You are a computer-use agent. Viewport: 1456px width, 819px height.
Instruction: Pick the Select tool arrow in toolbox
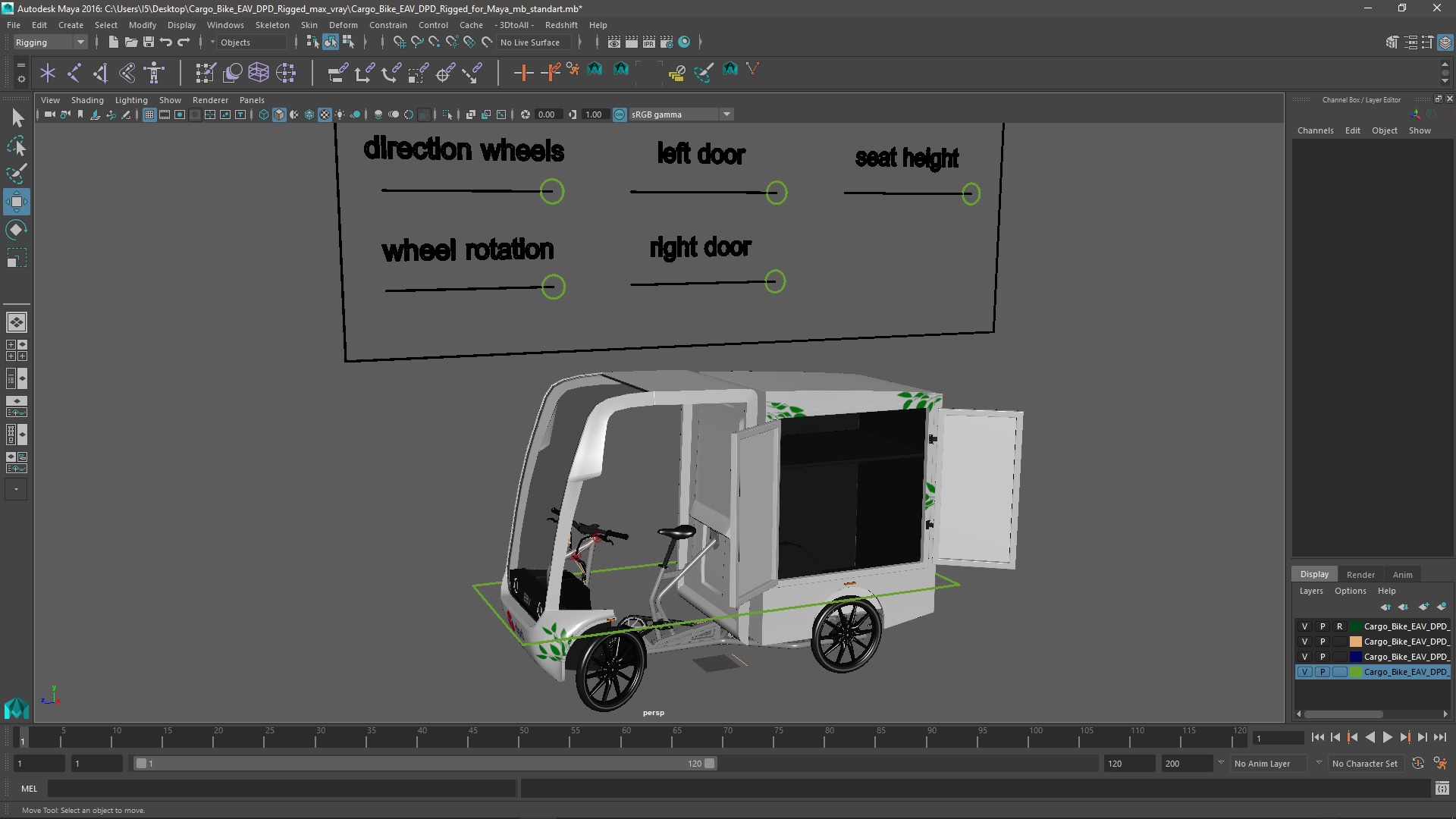pos(17,118)
